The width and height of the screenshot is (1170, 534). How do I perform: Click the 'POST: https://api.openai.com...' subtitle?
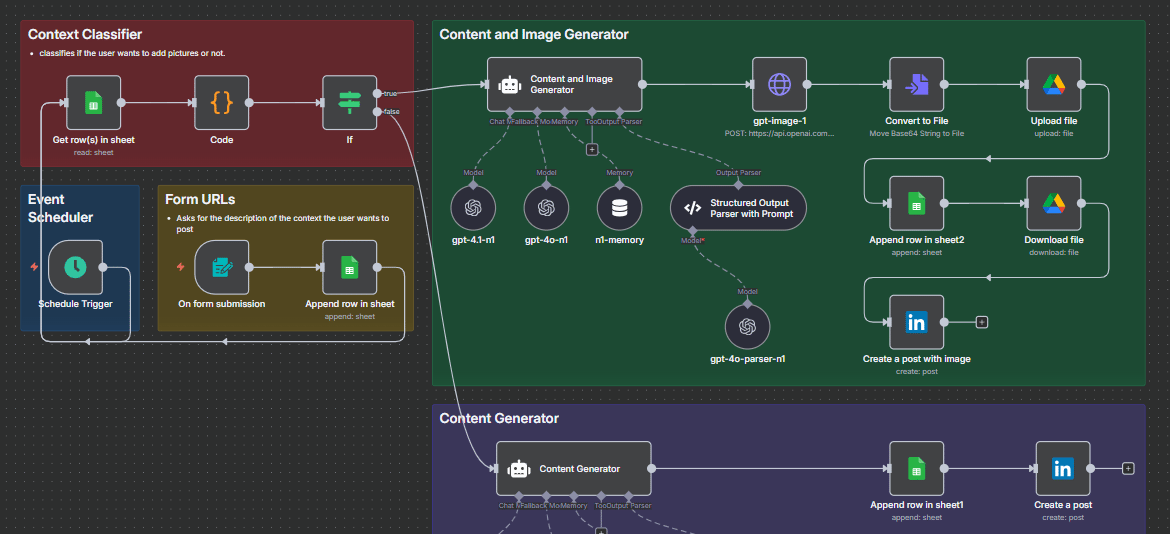(x=780, y=134)
